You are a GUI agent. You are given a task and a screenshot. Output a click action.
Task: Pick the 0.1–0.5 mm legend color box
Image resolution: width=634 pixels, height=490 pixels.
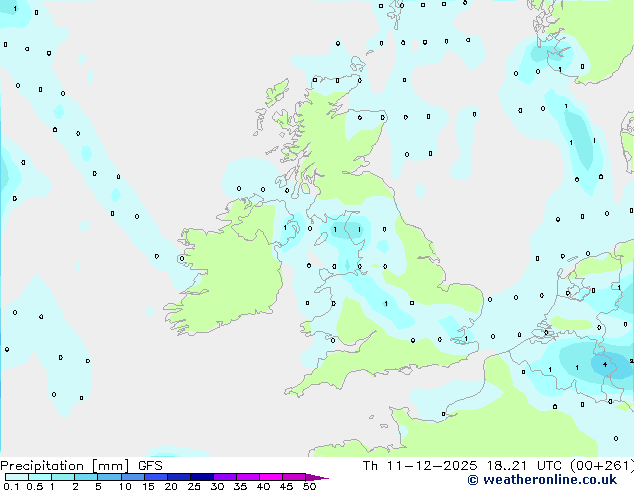click(x=17, y=477)
